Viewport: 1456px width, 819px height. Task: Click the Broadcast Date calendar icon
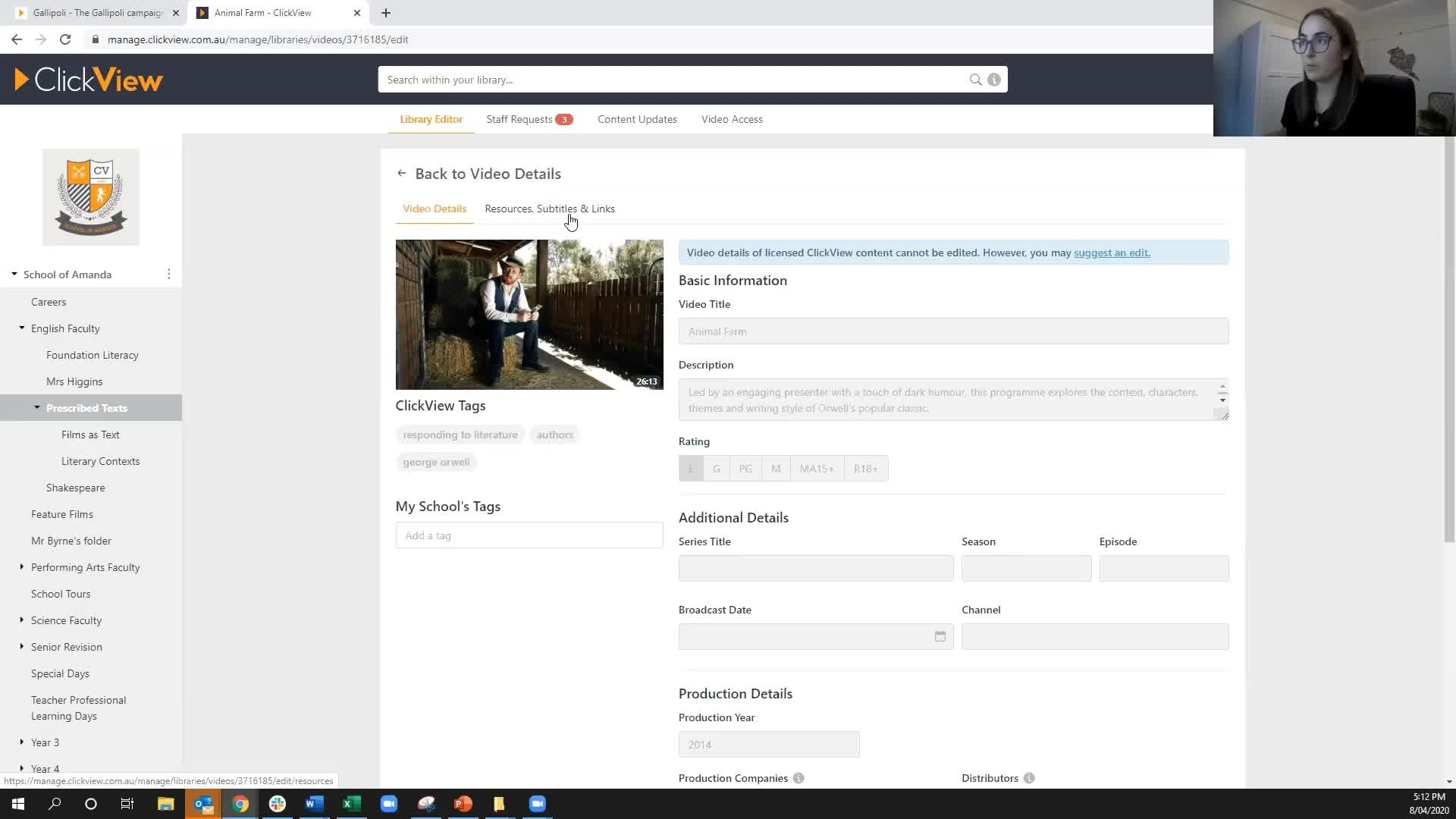pyautogui.click(x=940, y=636)
